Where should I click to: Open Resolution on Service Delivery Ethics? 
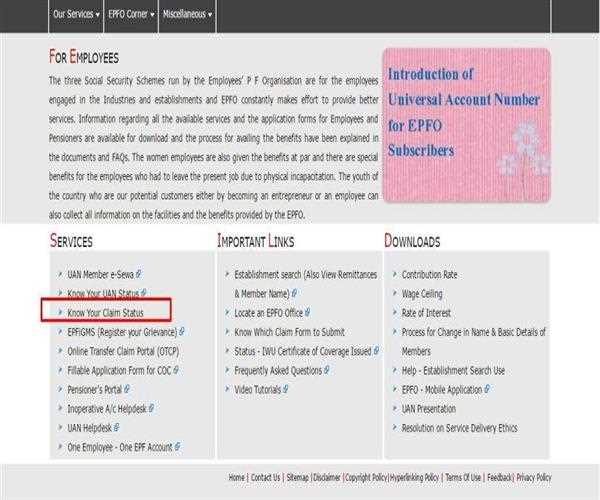click(x=459, y=428)
